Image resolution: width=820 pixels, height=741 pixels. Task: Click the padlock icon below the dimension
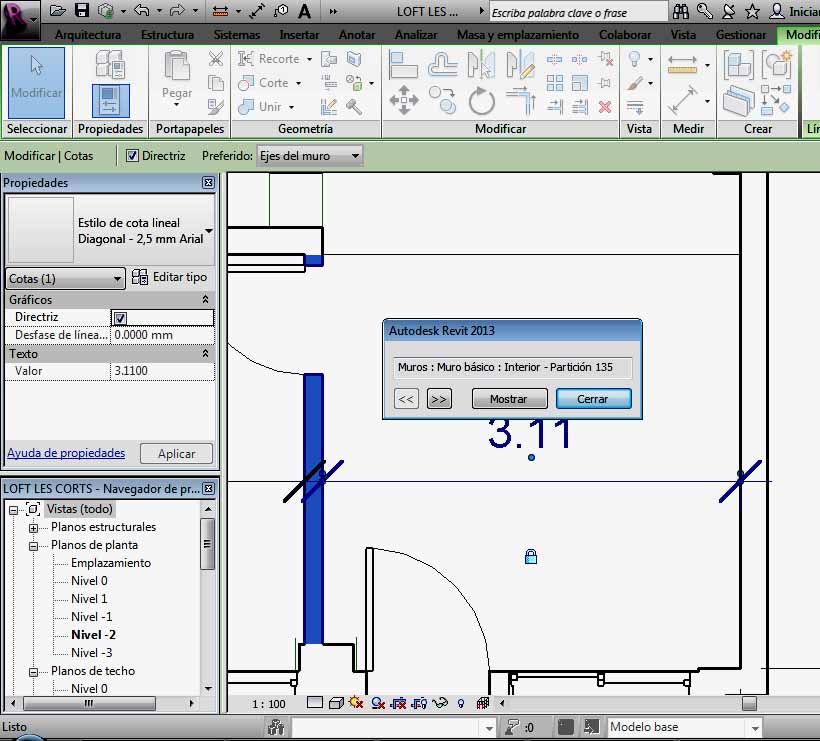(531, 556)
